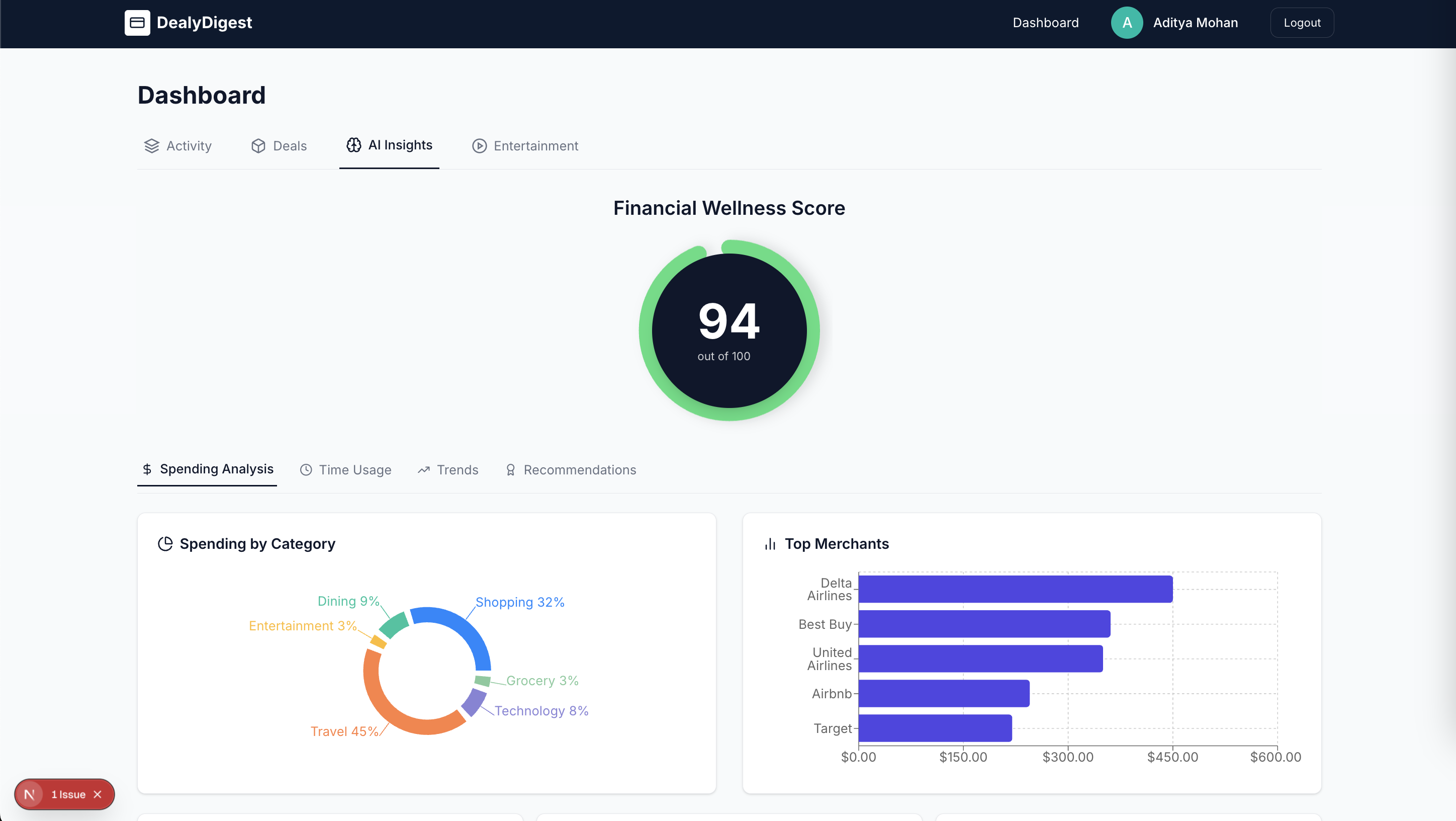Click the Dashboard link in the header
The height and width of the screenshot is (821, 1456).
tap(1046, 23)
